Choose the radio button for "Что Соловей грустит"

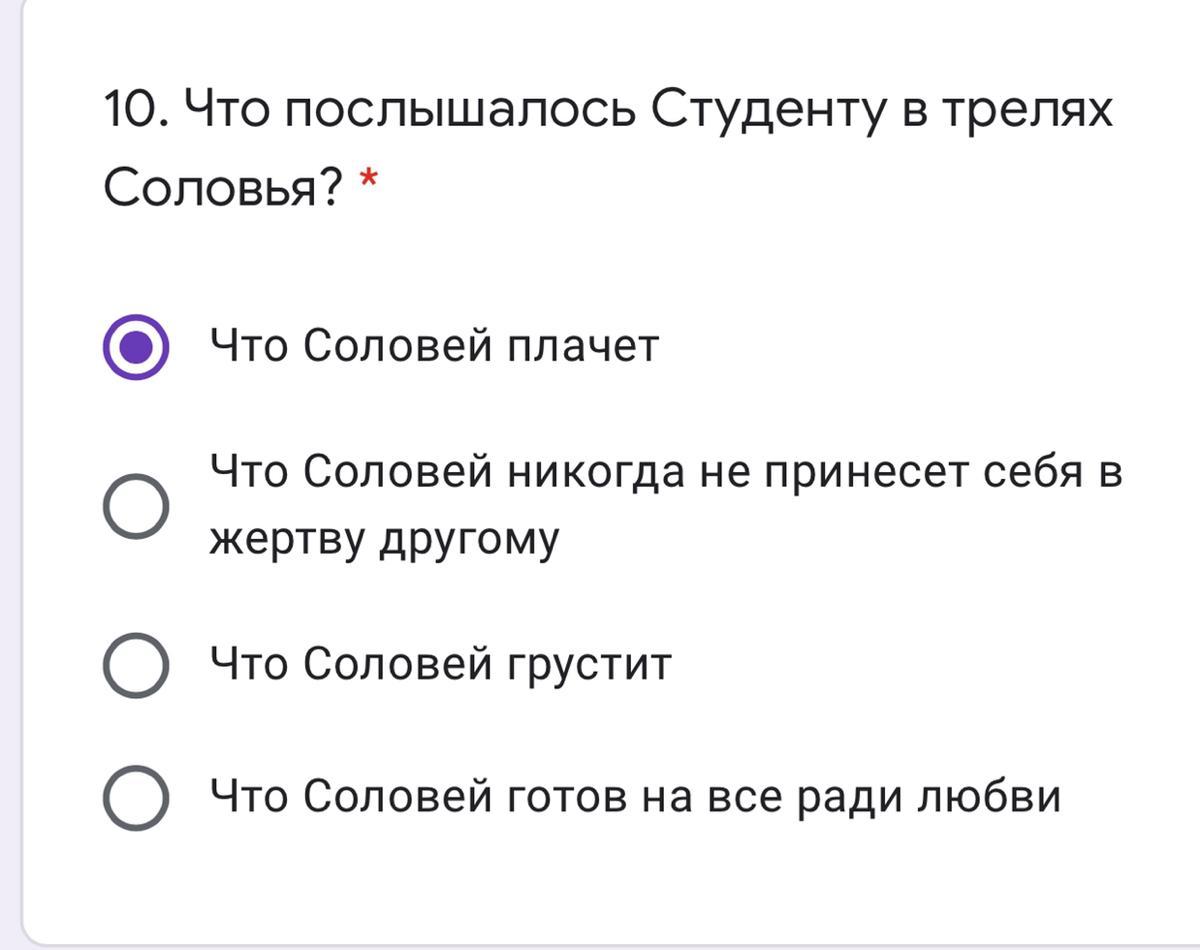(136, 664)
